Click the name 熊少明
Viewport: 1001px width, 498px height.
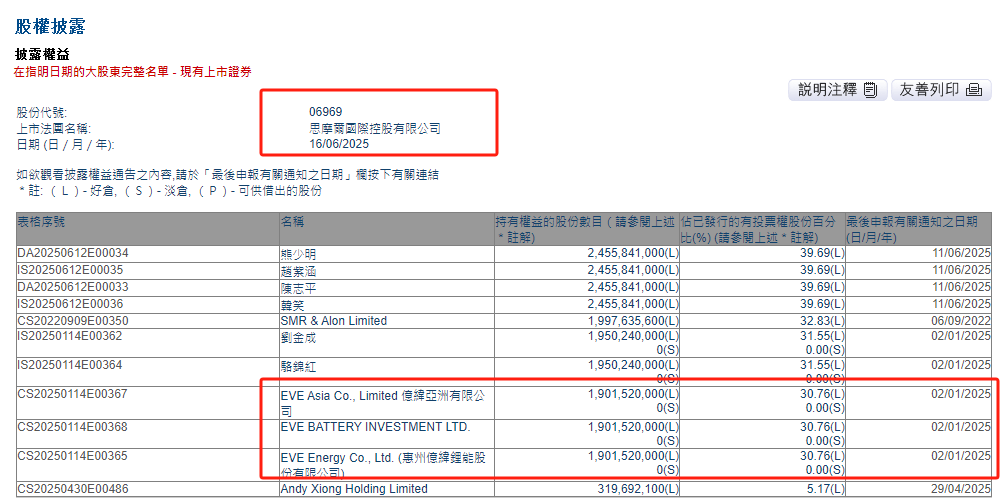click(x=298, y=255)
